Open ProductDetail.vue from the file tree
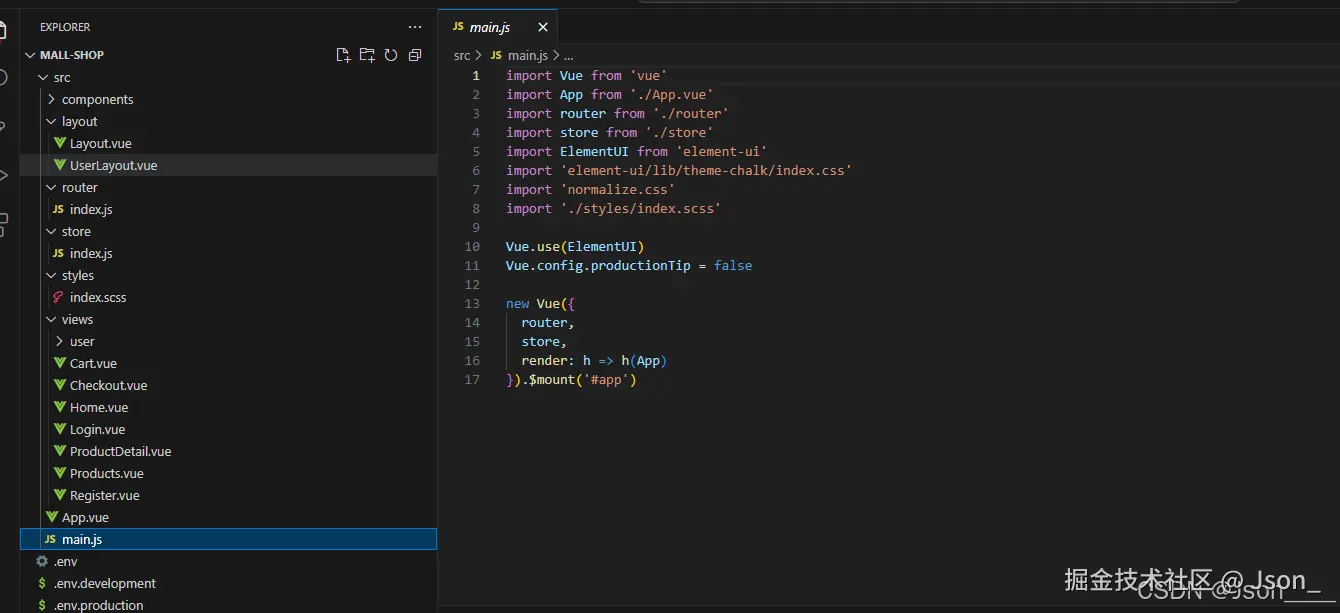 tap(120, 452)
